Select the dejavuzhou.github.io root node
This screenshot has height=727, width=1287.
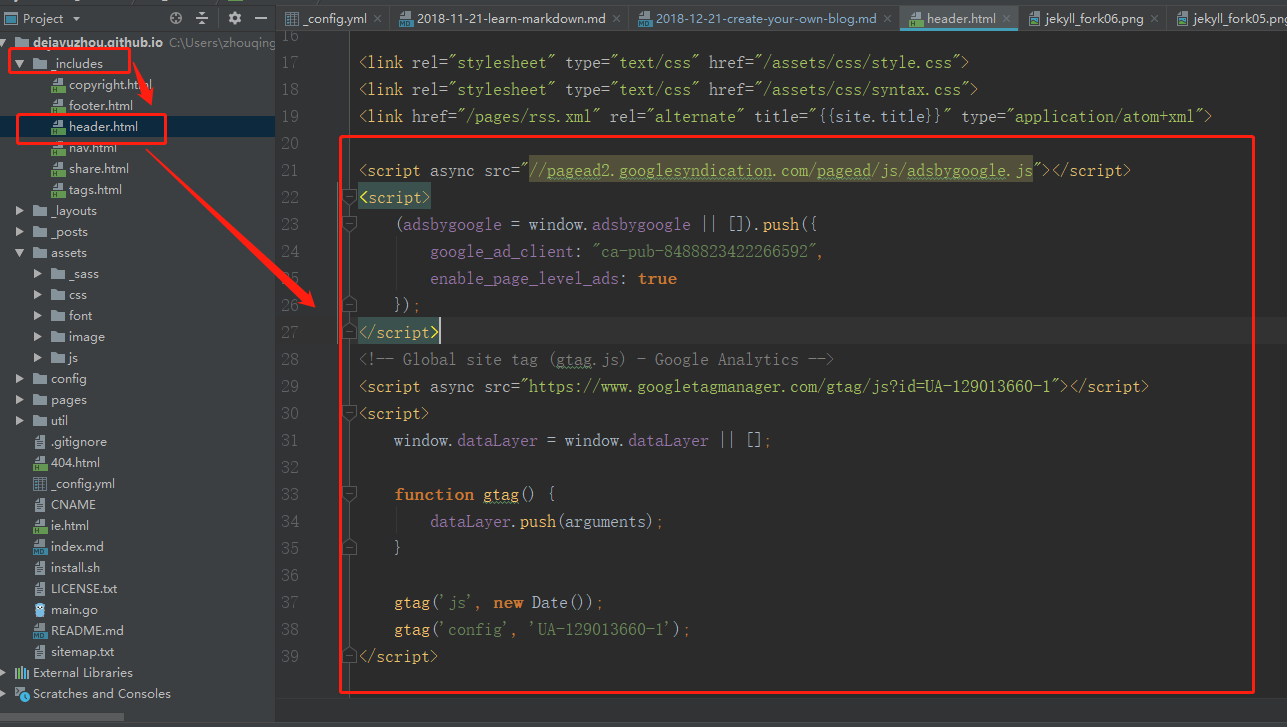97,43
